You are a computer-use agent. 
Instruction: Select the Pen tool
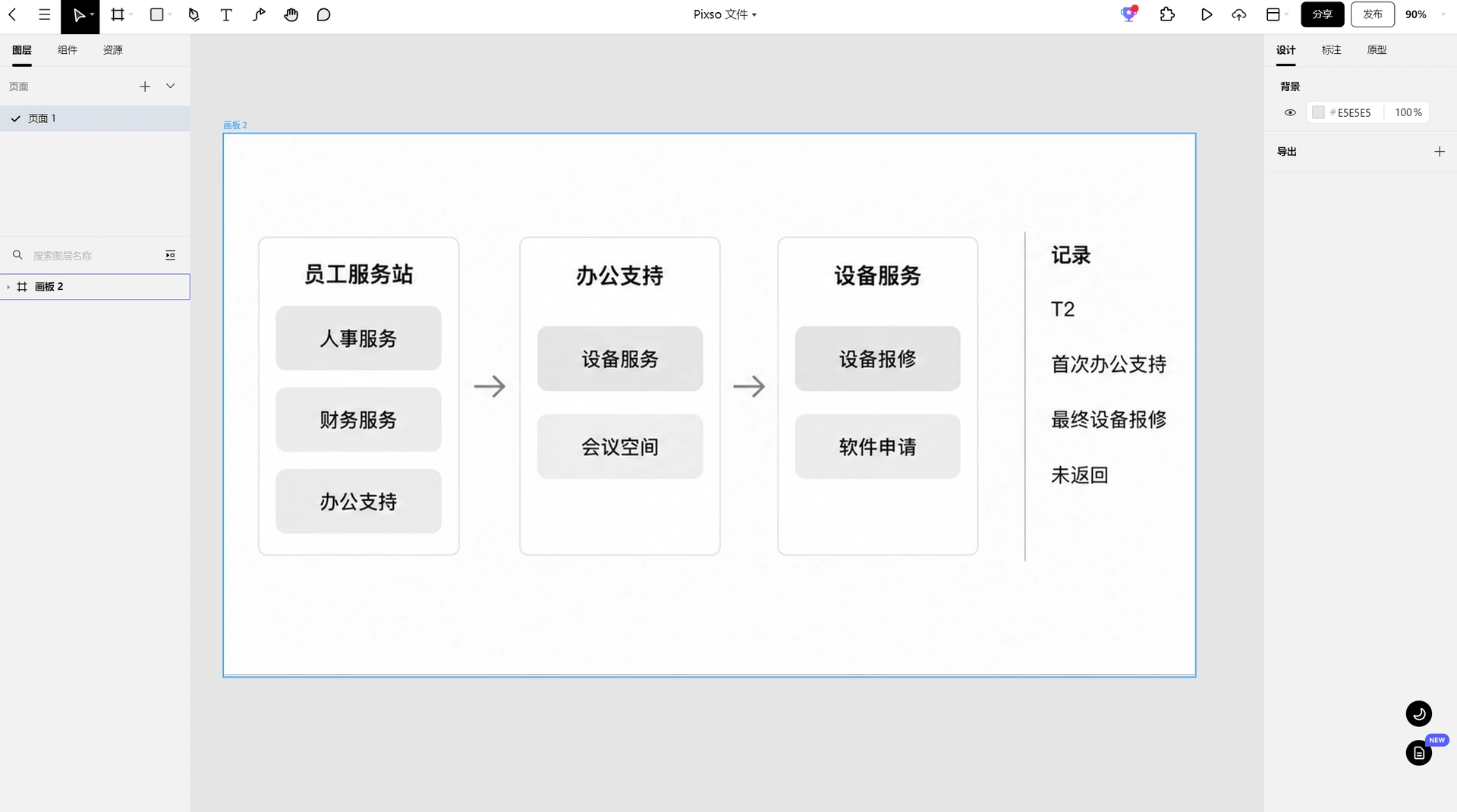[194, 14]
